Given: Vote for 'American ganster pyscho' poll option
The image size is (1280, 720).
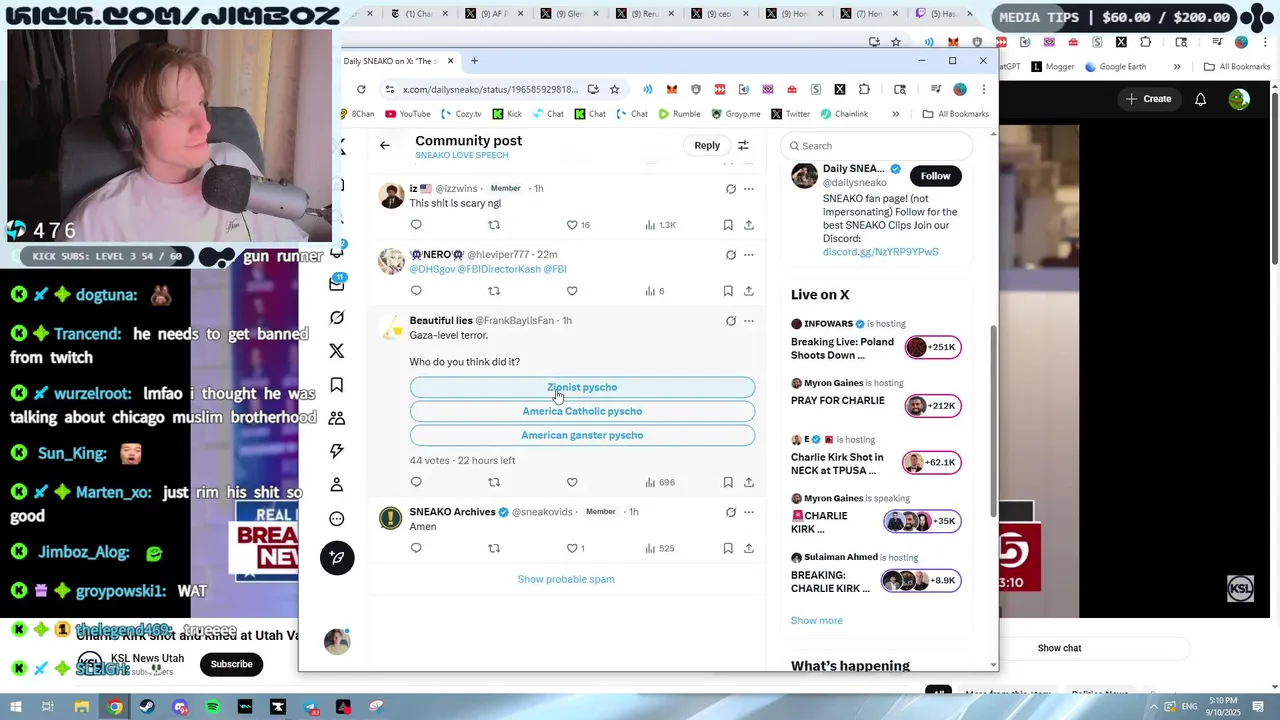Looking at the screenshot, I should pos(582,435).
